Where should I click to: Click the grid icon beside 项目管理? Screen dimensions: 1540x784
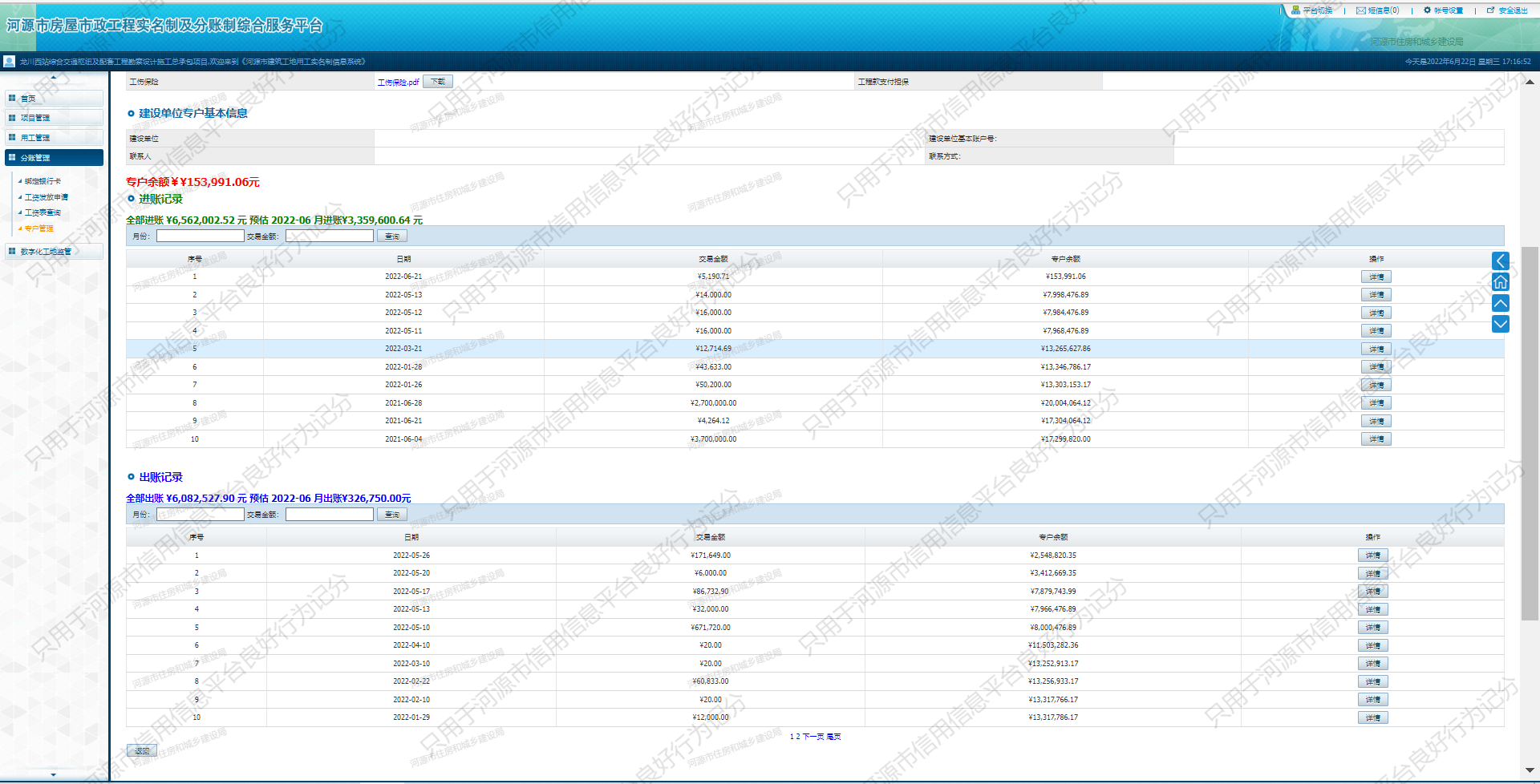[12, 118]
